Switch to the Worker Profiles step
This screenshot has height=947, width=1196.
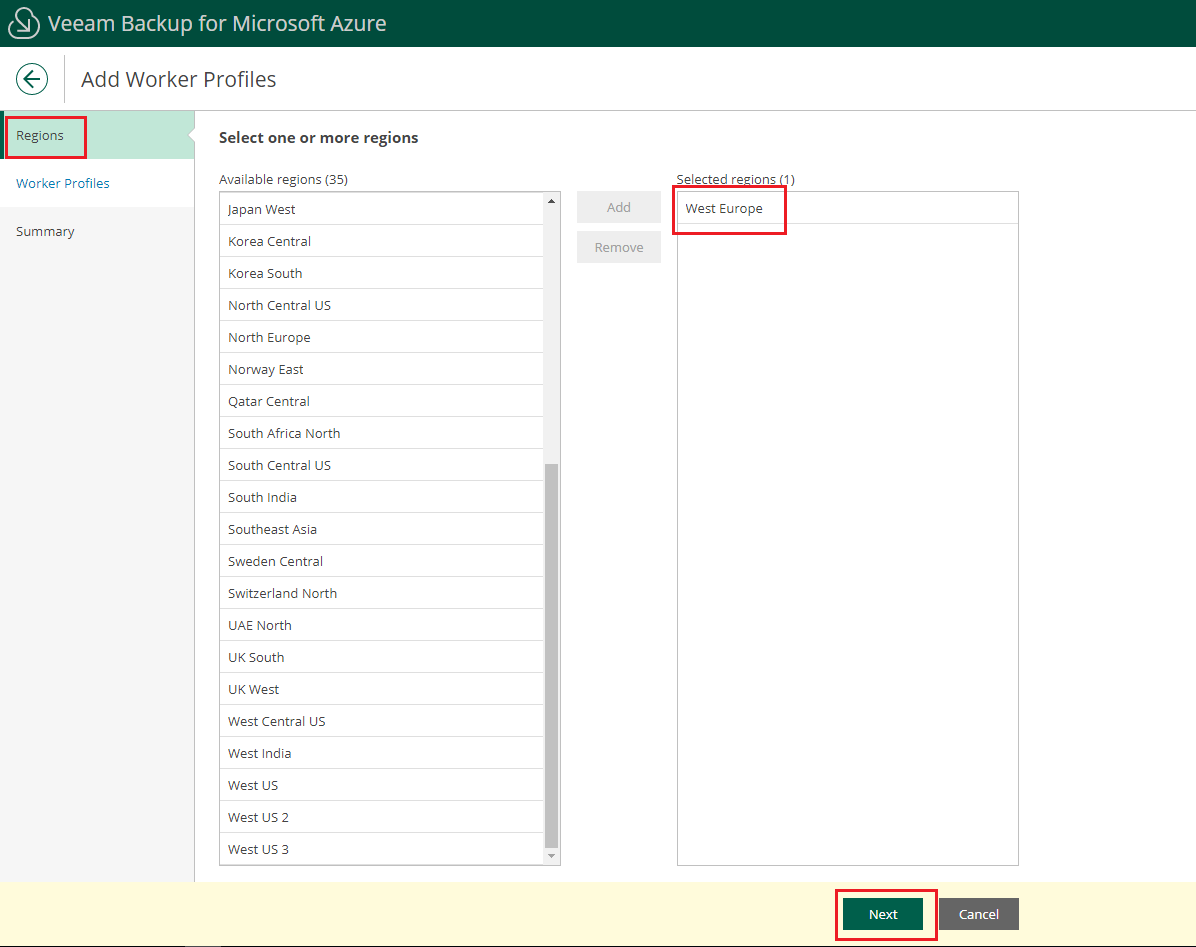pyautogui.click(x=62, y=183)
